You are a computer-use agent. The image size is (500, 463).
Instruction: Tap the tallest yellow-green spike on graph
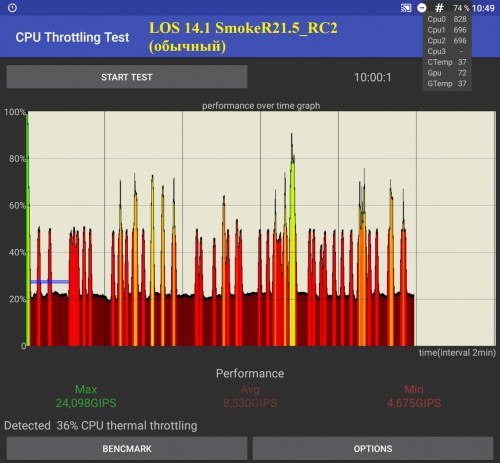point(292,240)
